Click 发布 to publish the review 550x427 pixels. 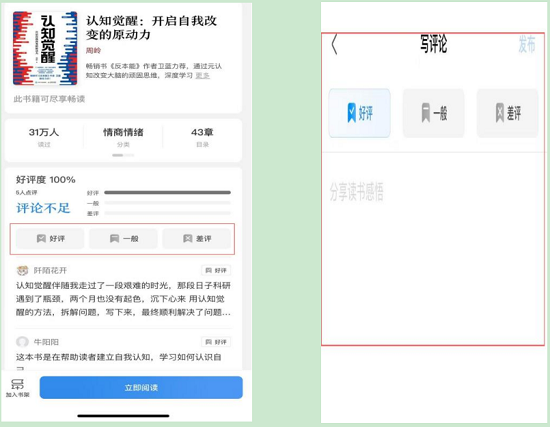click(x=527, y=45)
